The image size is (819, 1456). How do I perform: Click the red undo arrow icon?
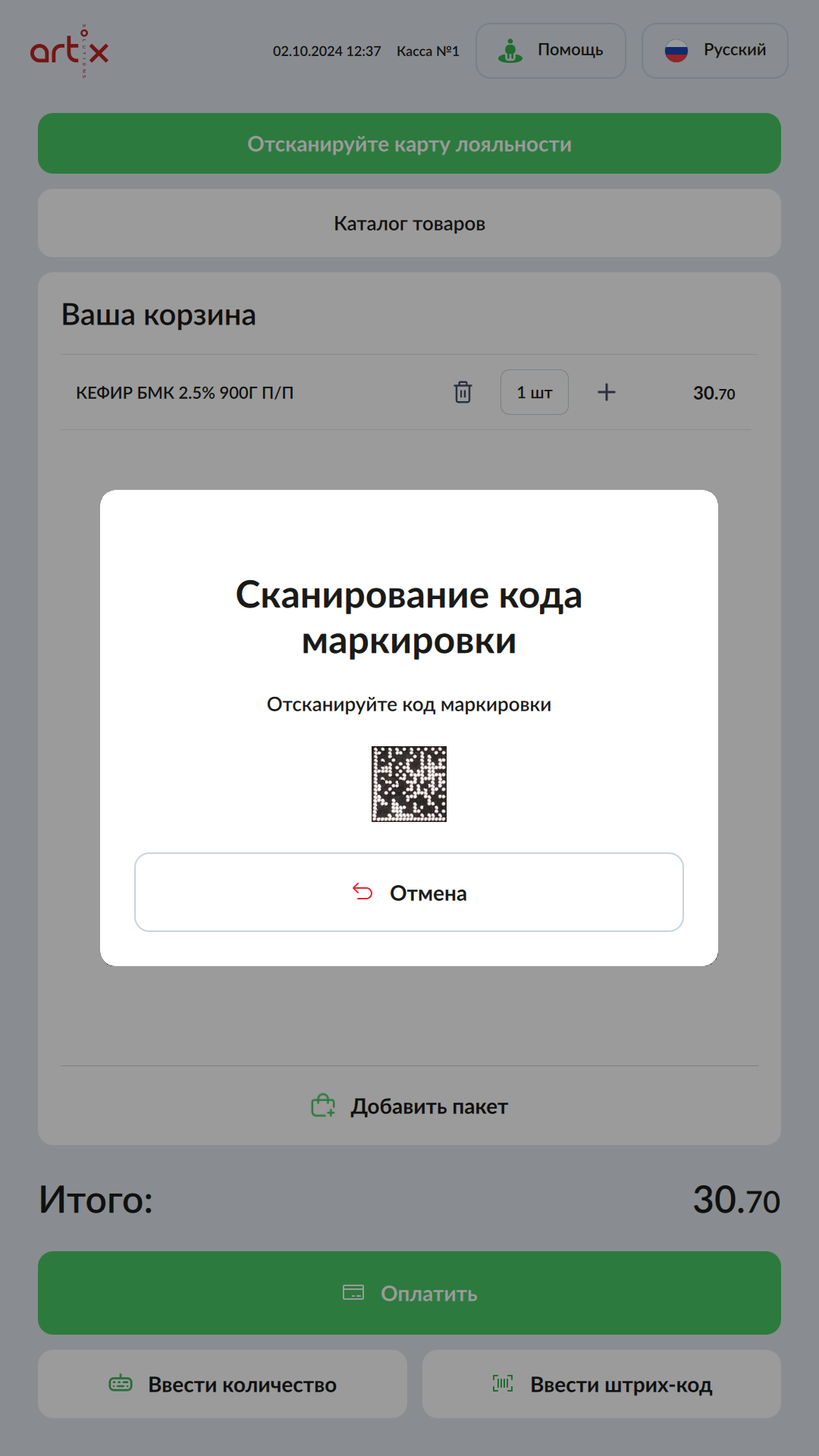363,892
